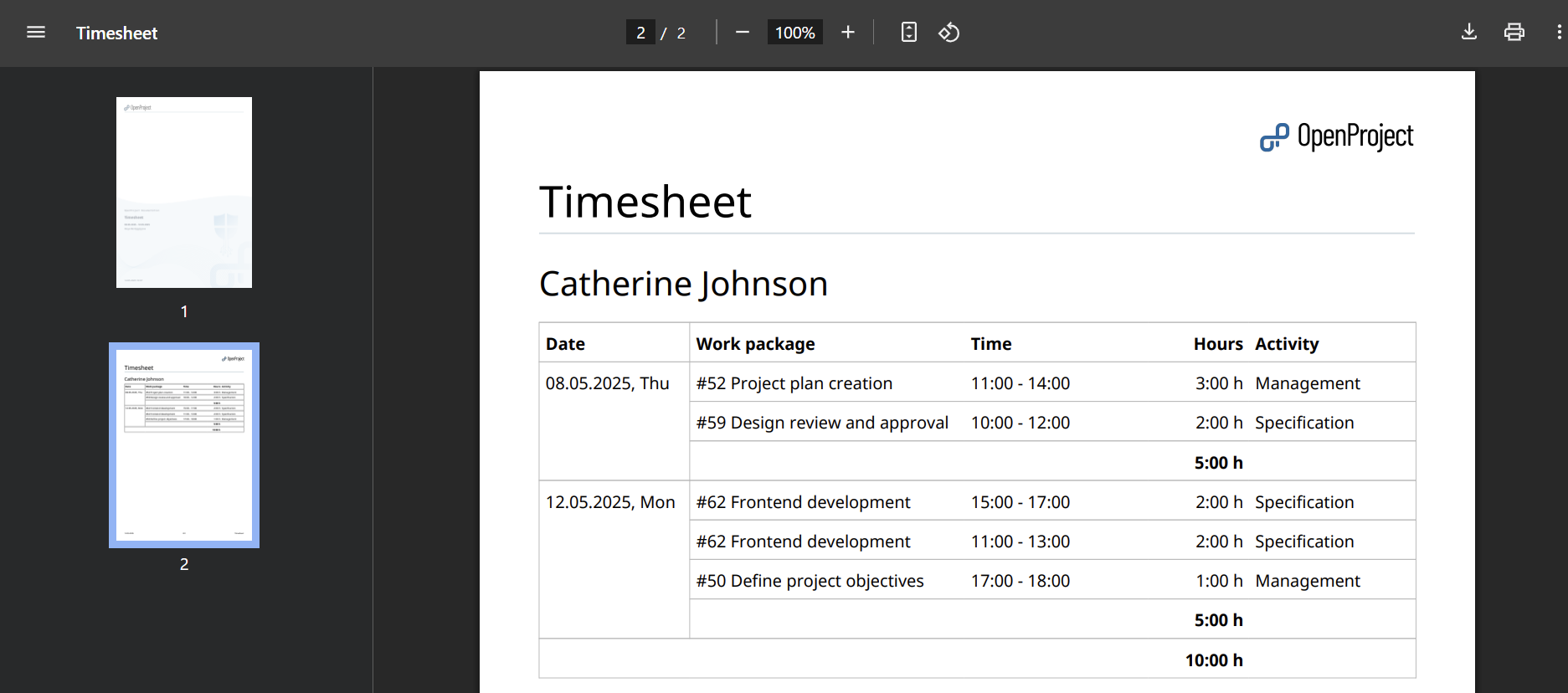Click the Catherine Johnson heading
1568x693 pixels.
683,284
